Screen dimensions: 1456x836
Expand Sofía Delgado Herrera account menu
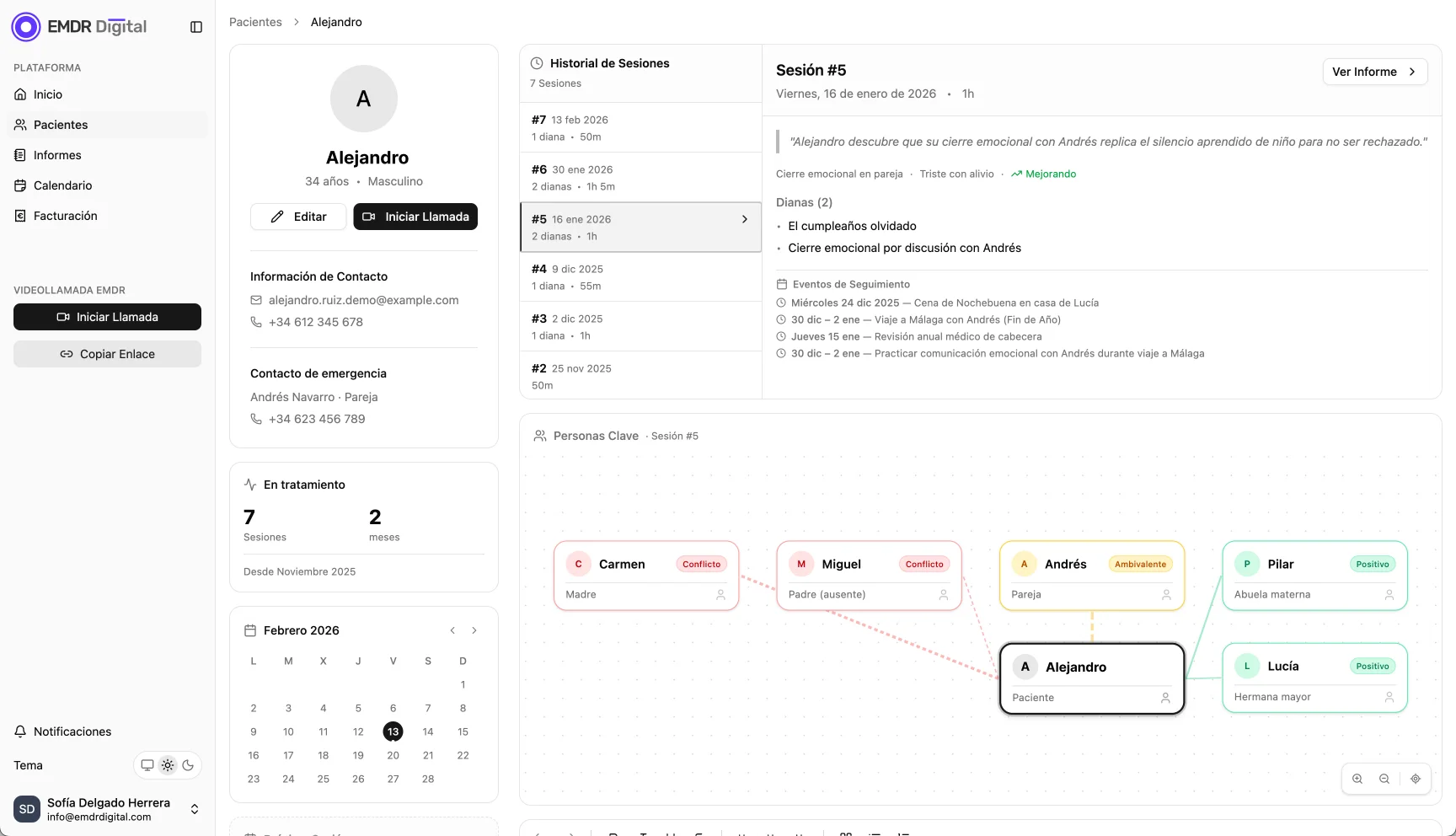point(195,809)
